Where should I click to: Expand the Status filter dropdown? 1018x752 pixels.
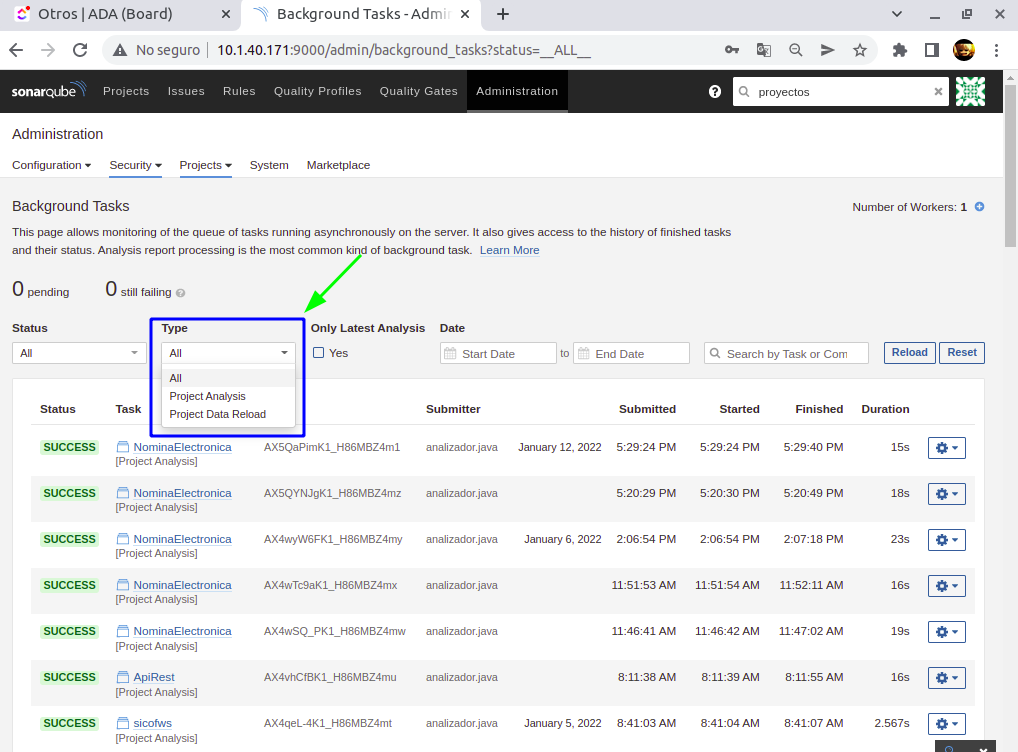tap(80, 353)
